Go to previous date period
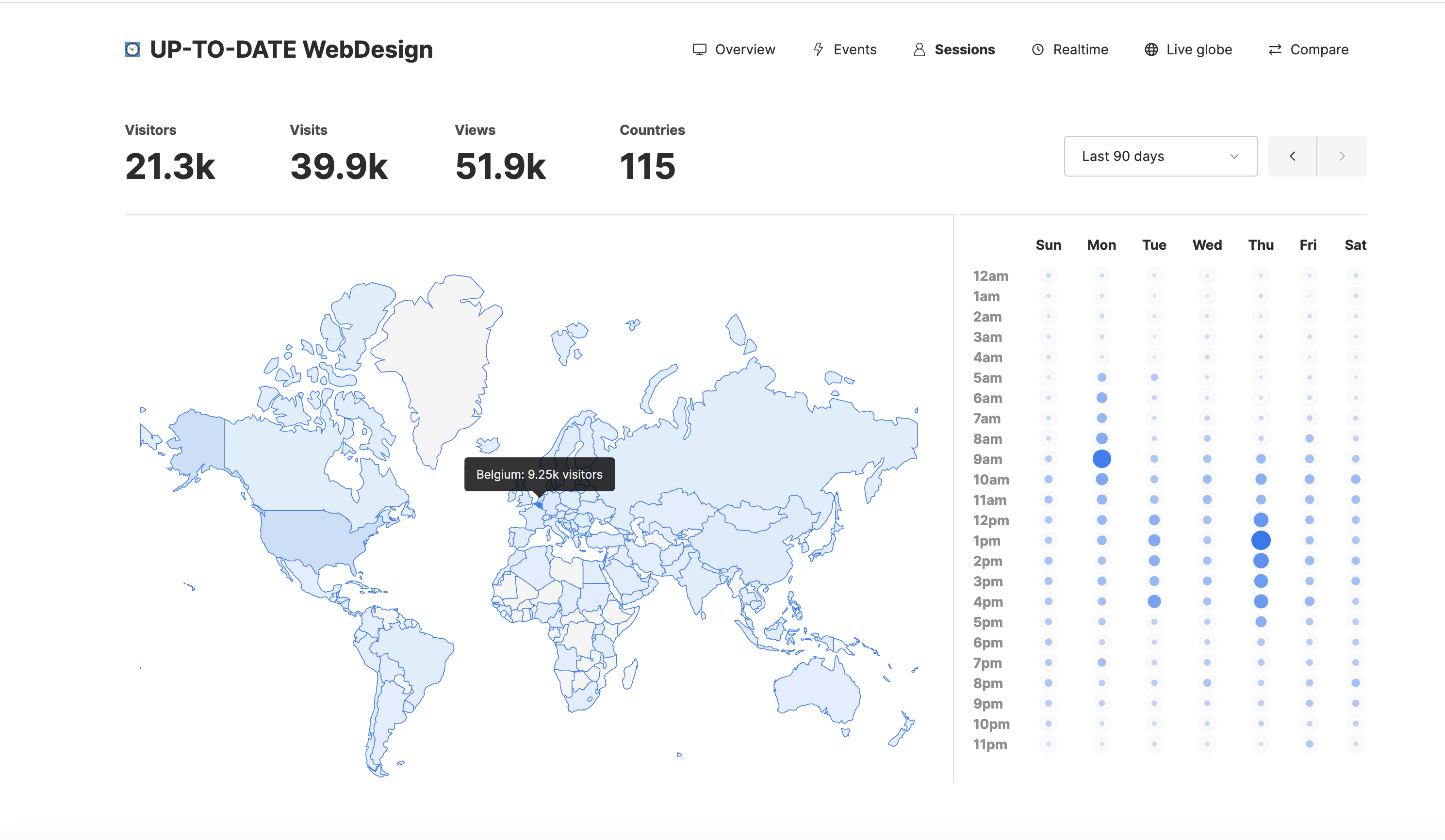Screen dimensions: 1445x840 [1293, 156]
